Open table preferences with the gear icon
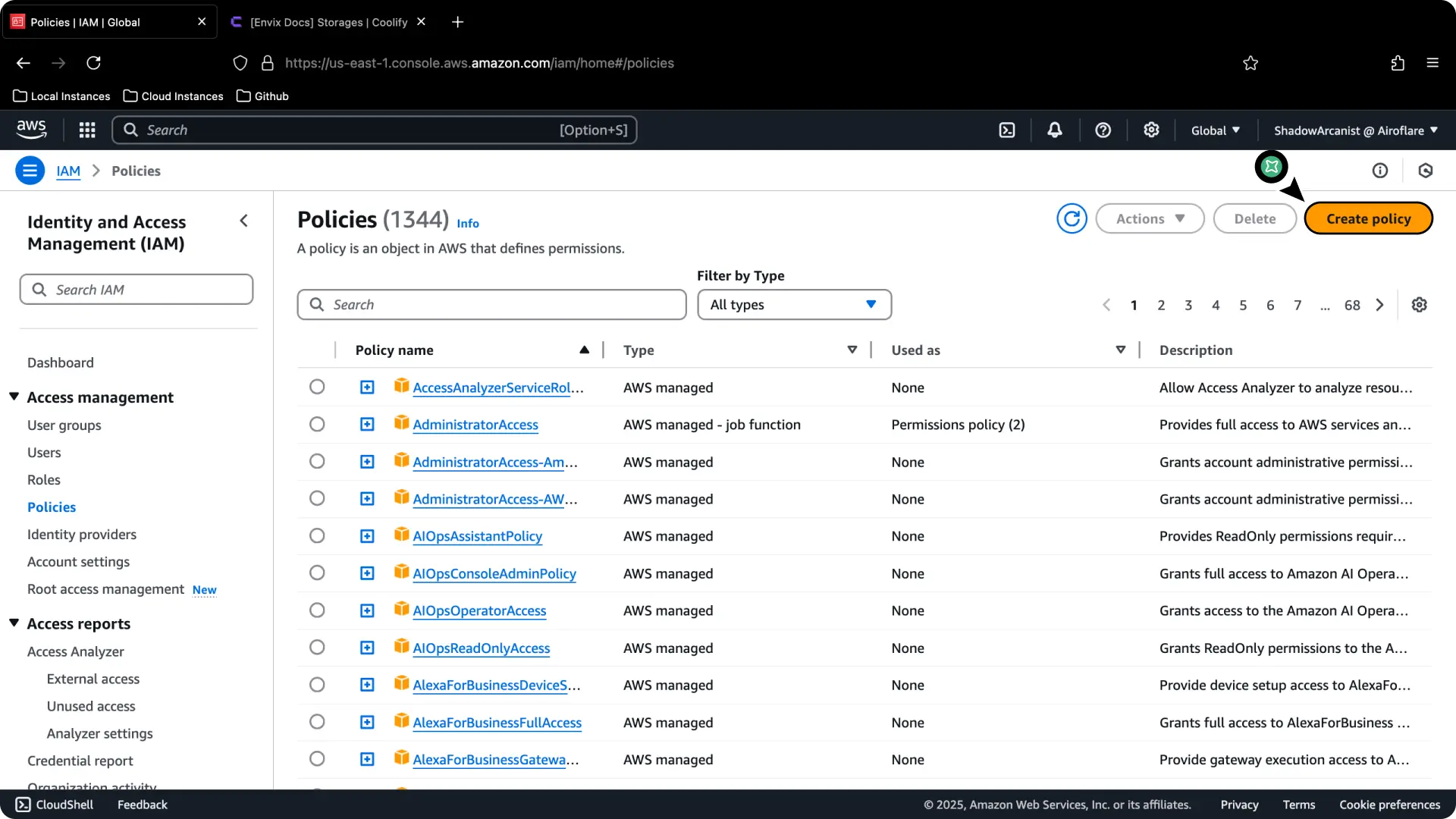Image resolution: width=1456 pixels, height=819 pixels. pos(1419,304)
